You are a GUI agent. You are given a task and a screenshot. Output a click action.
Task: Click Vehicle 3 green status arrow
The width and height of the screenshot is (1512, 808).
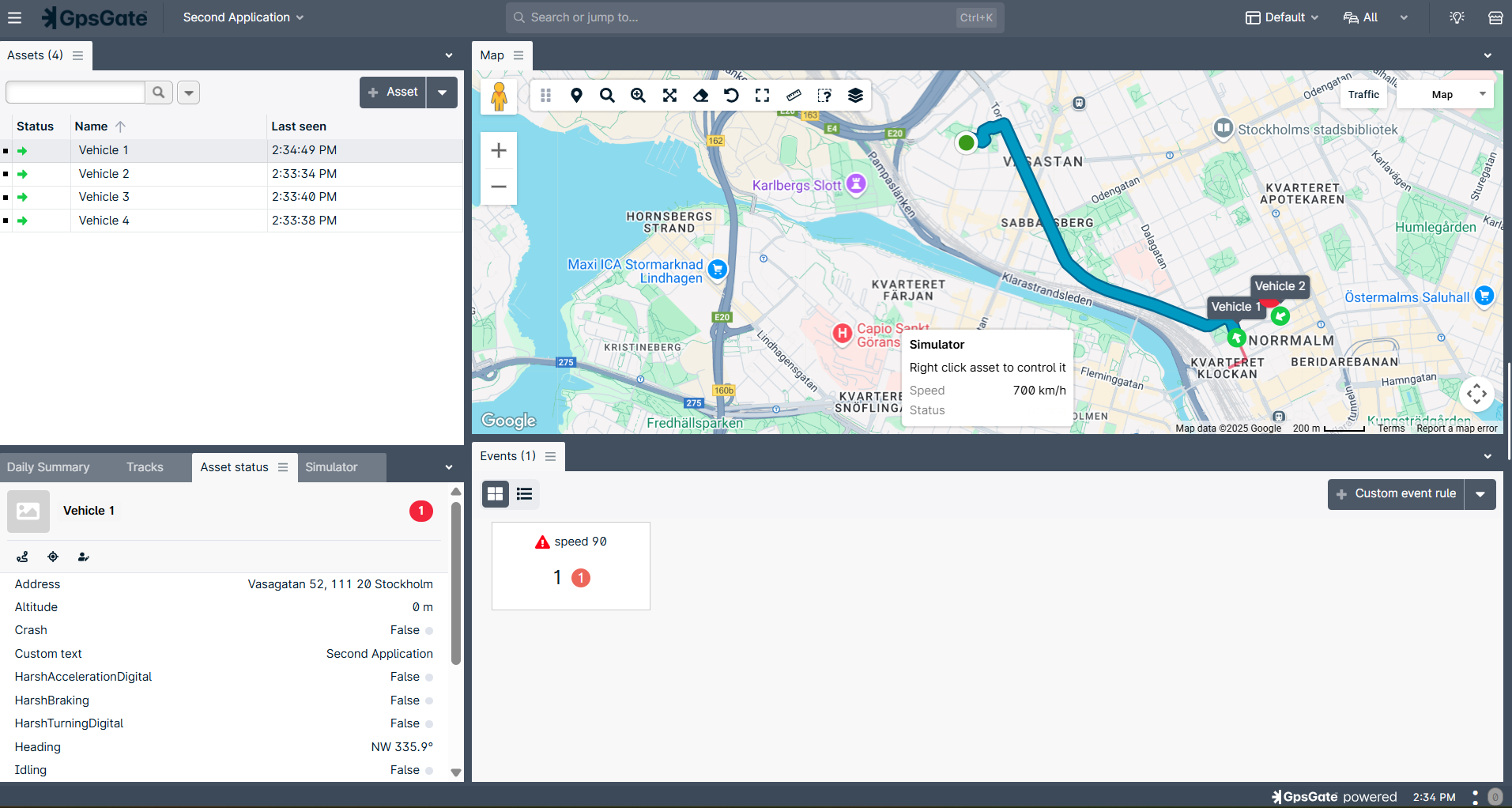coord(22,197)
